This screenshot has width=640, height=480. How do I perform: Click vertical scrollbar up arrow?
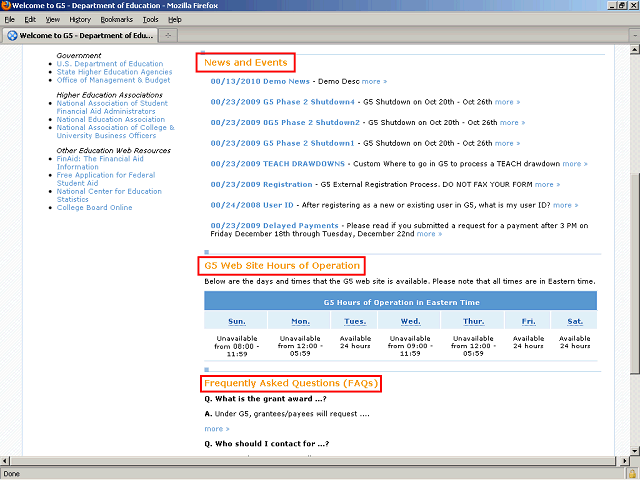tap(635, 50)
